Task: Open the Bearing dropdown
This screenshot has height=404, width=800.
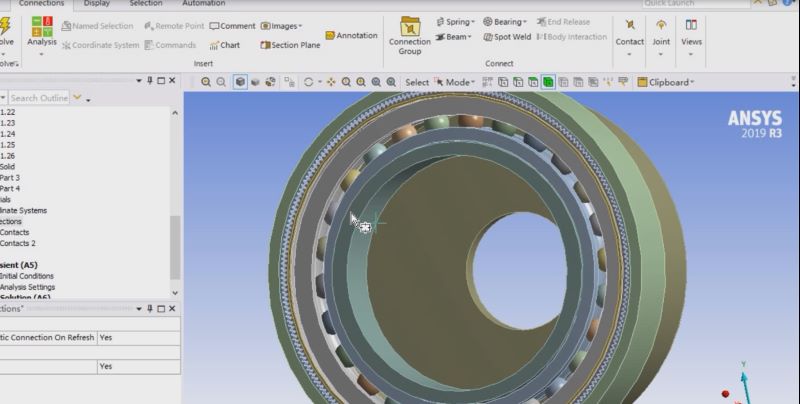Action: (x=505, y=22)
